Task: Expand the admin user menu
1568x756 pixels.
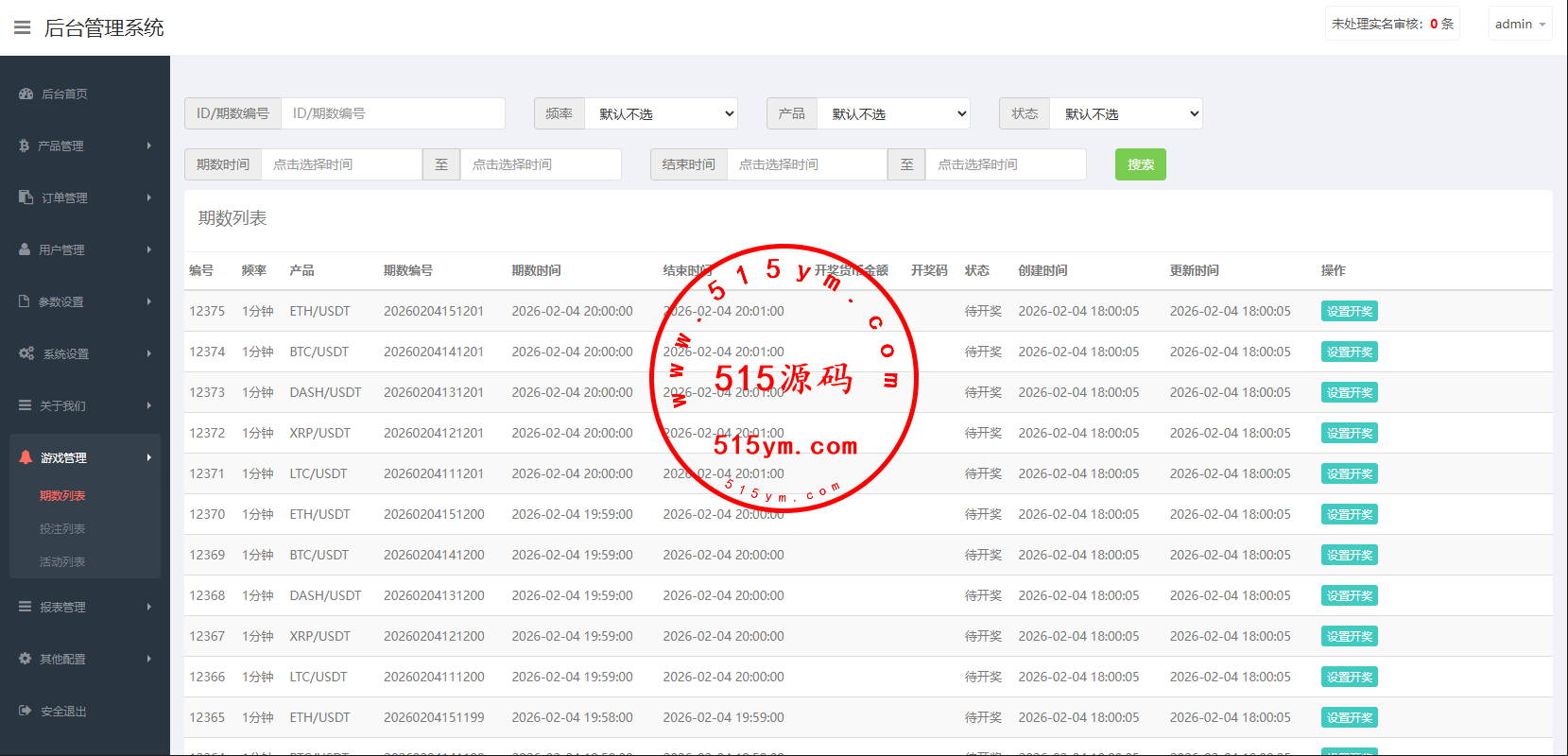Action: (1520, 24)
